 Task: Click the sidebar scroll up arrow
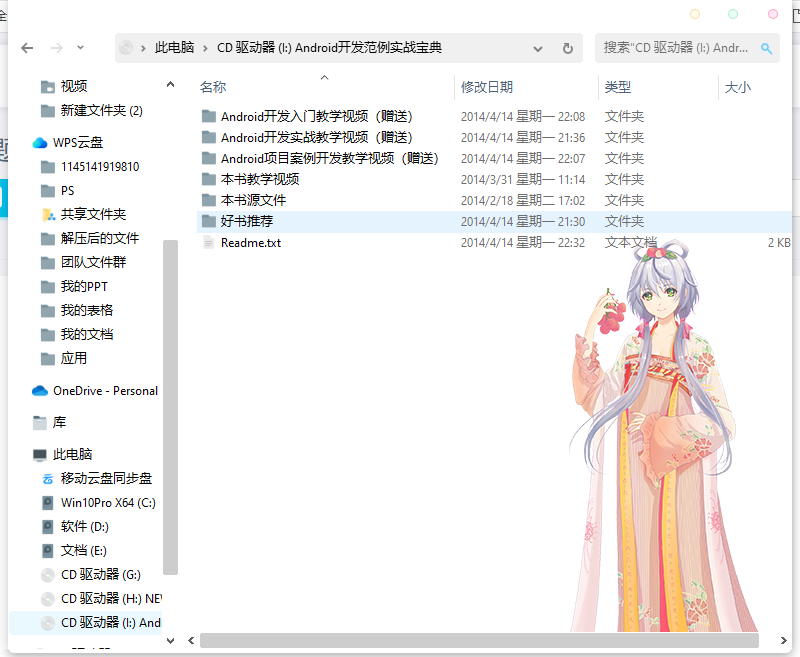pos(170,84)
